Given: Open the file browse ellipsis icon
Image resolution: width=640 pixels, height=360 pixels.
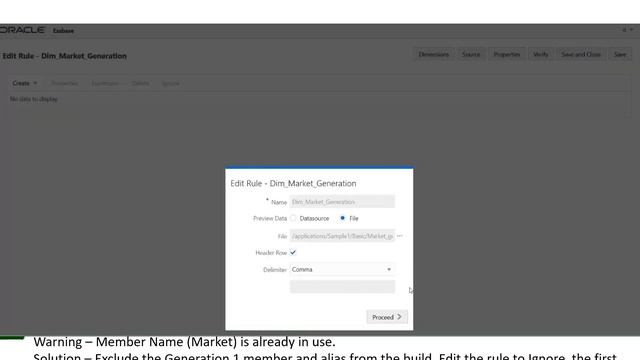Looking at the screenshot, I should (400, 236).
